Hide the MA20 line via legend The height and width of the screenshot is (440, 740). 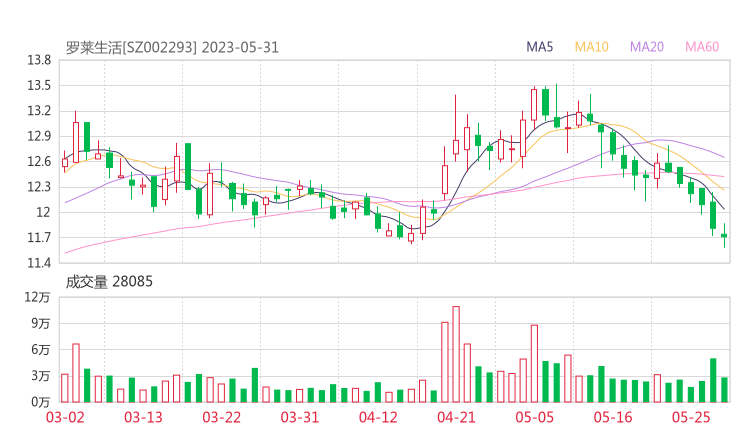646,47
